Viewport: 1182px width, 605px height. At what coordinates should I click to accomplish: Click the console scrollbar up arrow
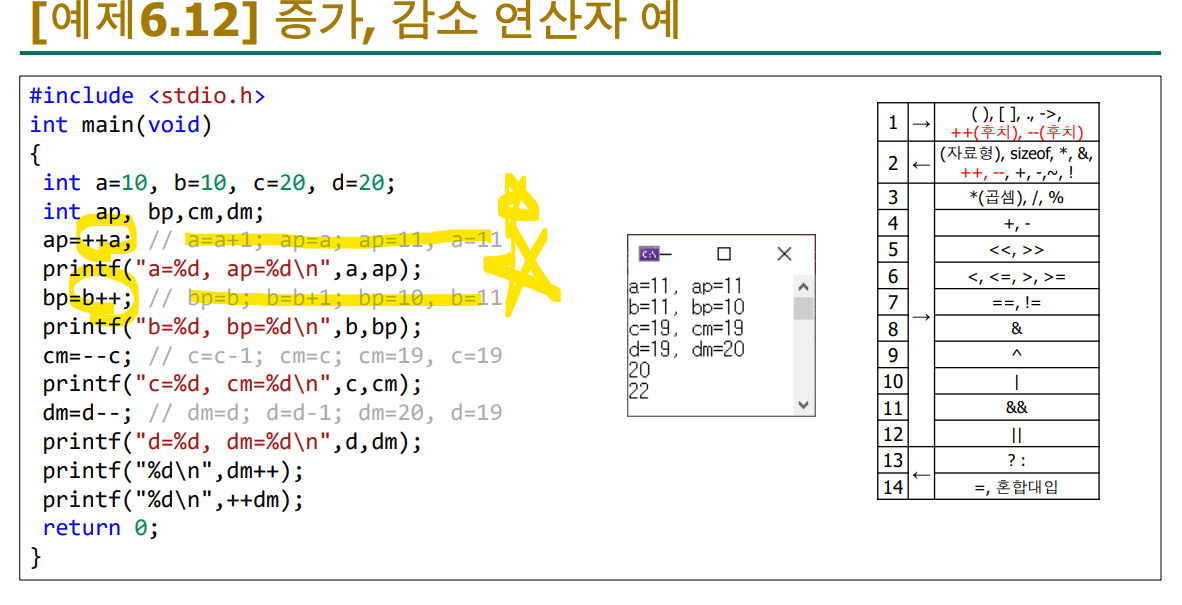804,287
